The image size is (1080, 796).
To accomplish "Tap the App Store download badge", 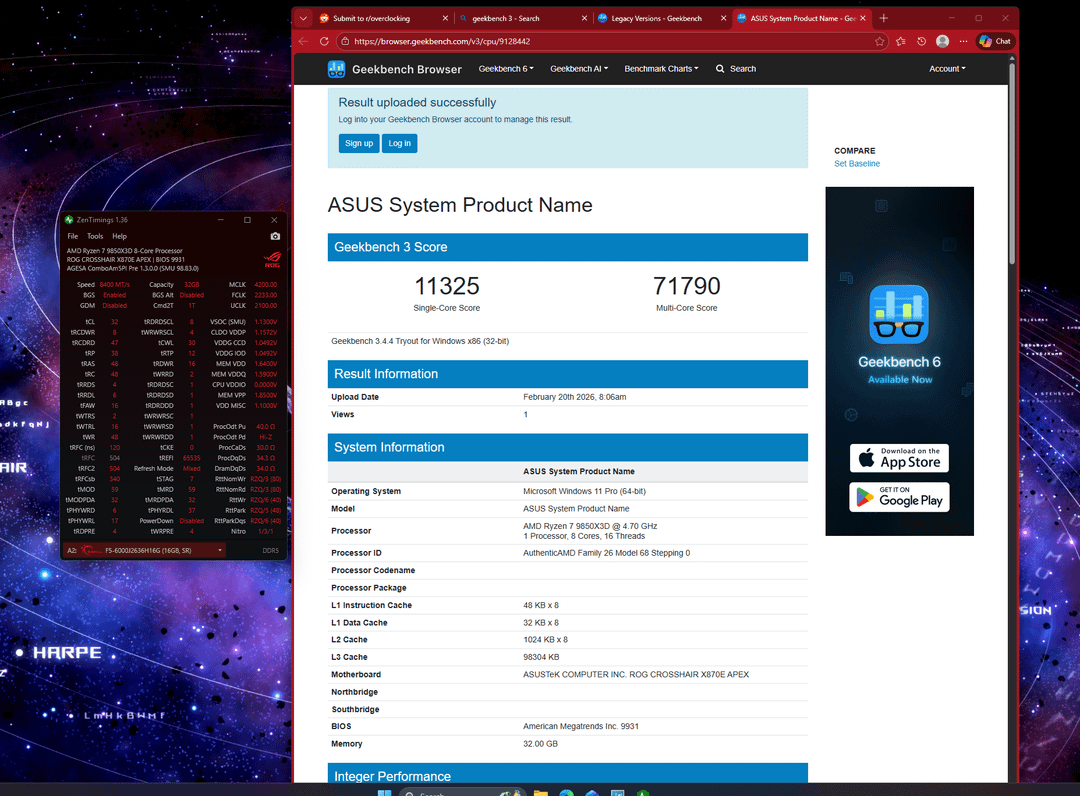I will 899,458.
